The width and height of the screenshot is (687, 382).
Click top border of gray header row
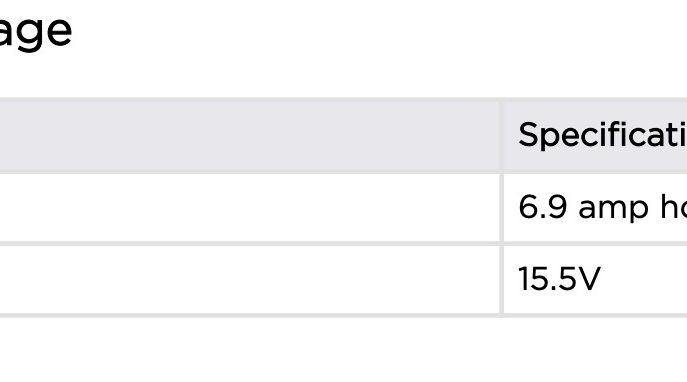point(344,100)
